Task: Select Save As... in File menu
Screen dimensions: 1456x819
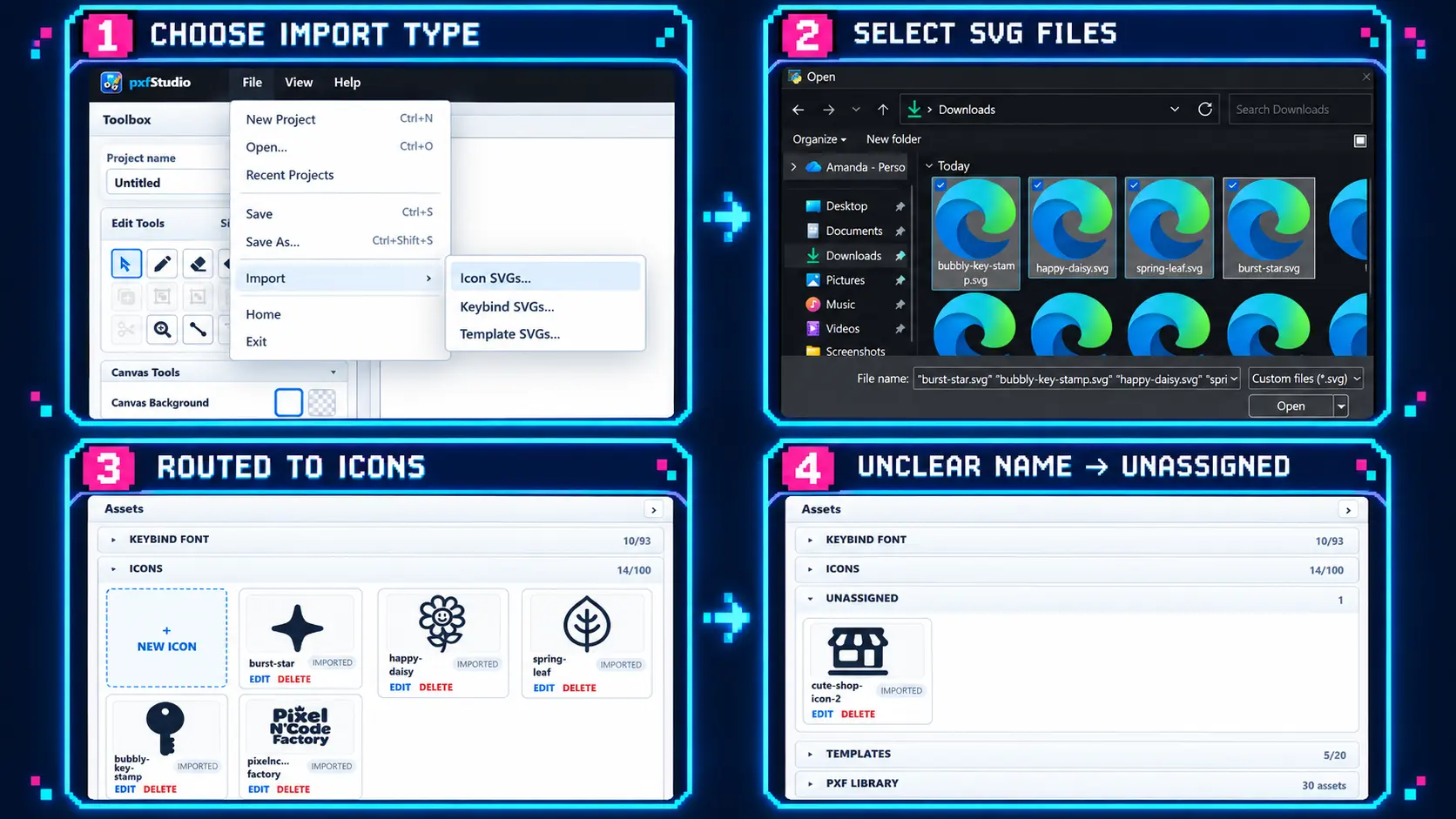Action: point(339,242)
